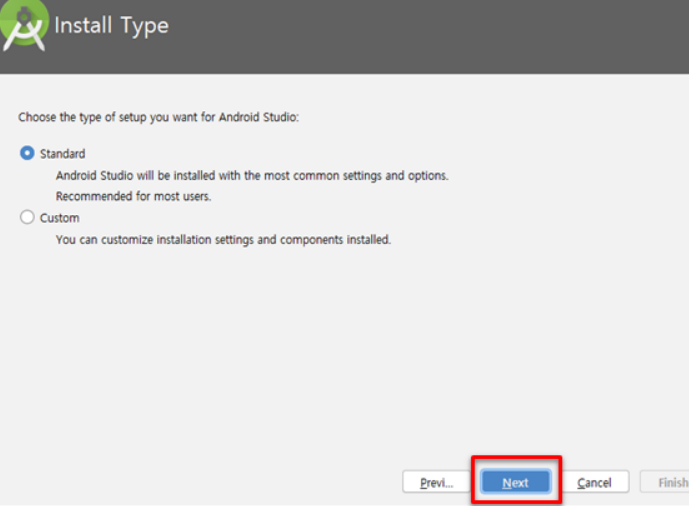The image size is (689, 506).
Task: Click the greyed-out Finish button
Action: [x=665, y=482]
